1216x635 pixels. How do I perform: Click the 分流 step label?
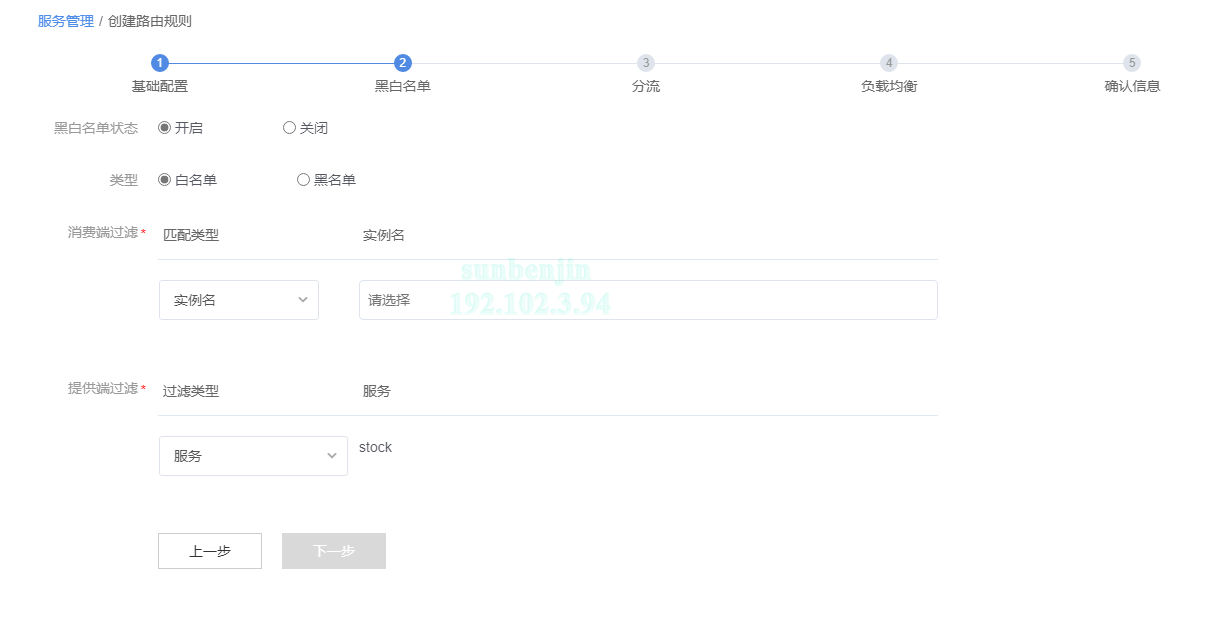646,86
